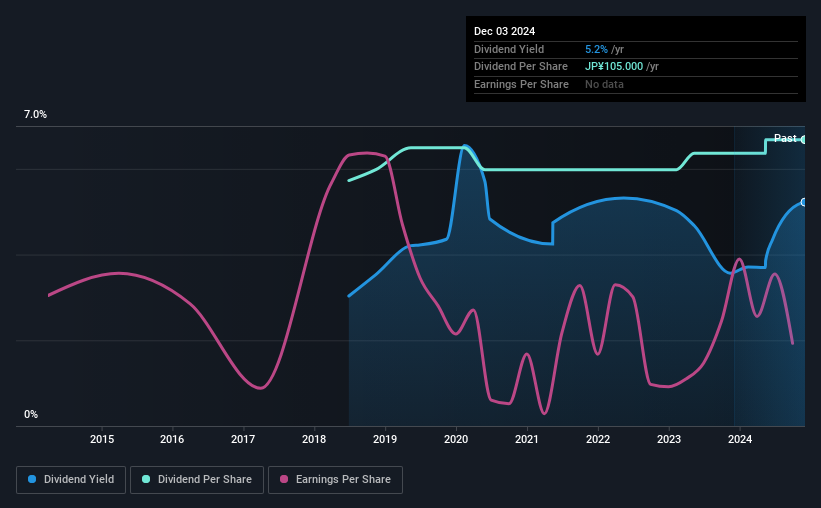Screen dimensions: 821x508
Task: Select the 2022 x-axis year label
Action: tap(598, 439)
